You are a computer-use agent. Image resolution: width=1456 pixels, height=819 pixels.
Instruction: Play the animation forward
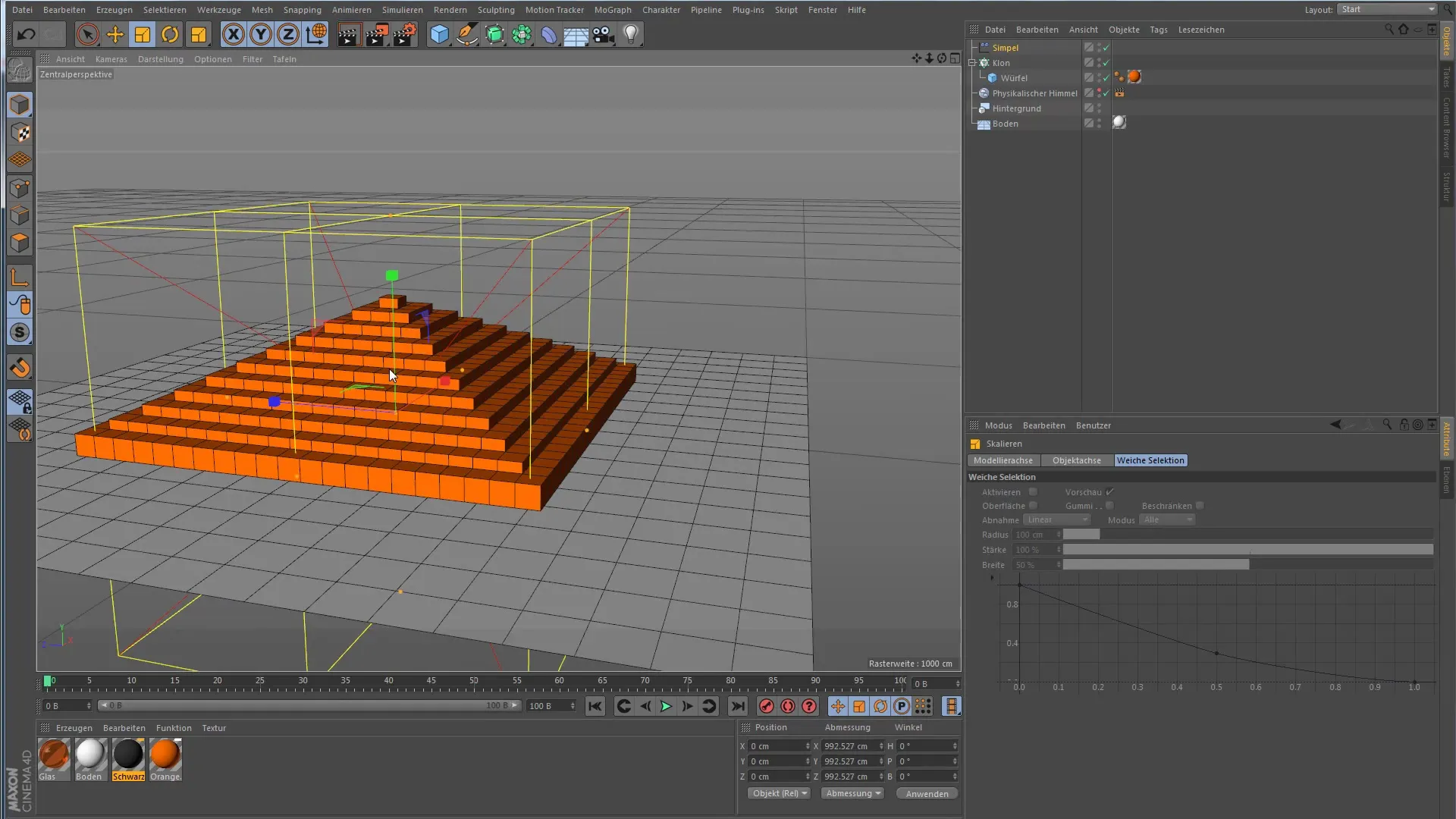(666, 706)
